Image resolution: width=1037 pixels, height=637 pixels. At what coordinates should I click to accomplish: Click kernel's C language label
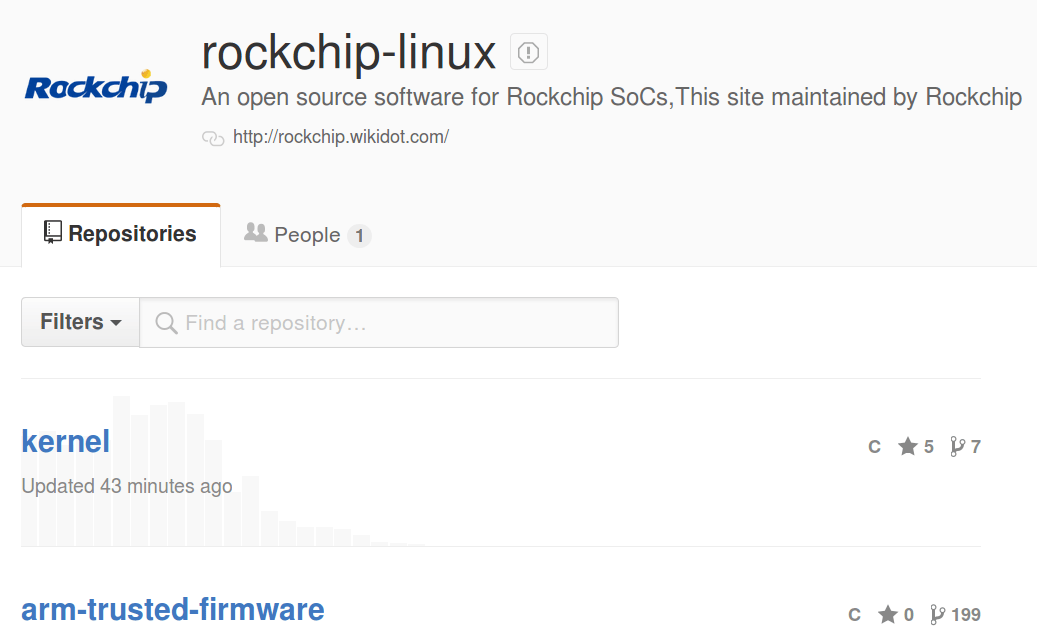coord(874,447)
